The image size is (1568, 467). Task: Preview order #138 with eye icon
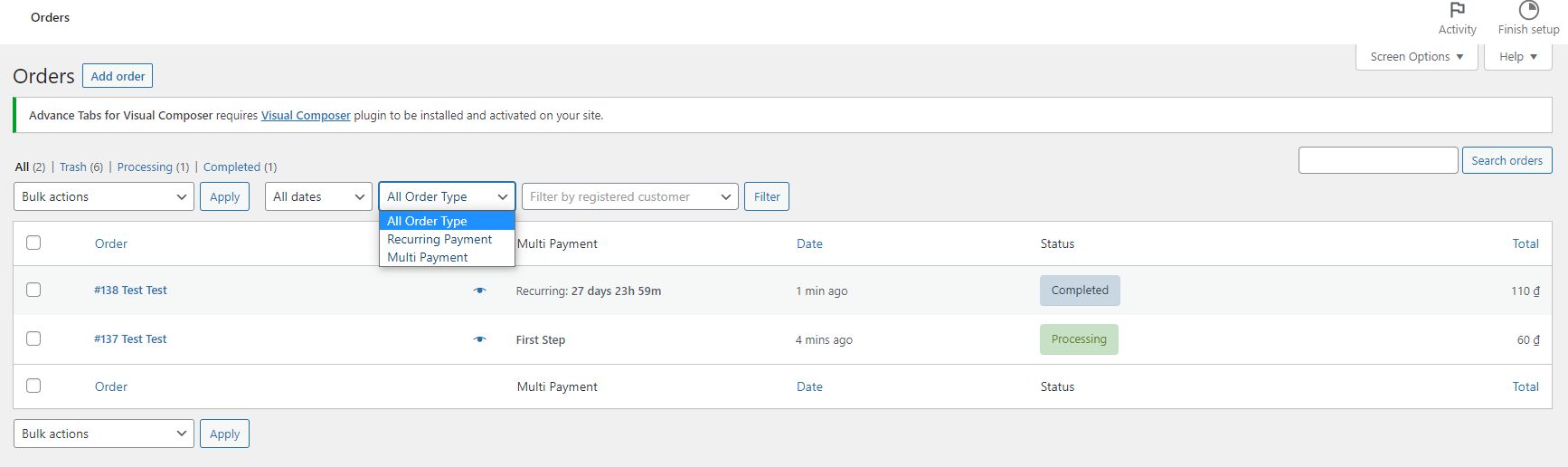point(479,291)
